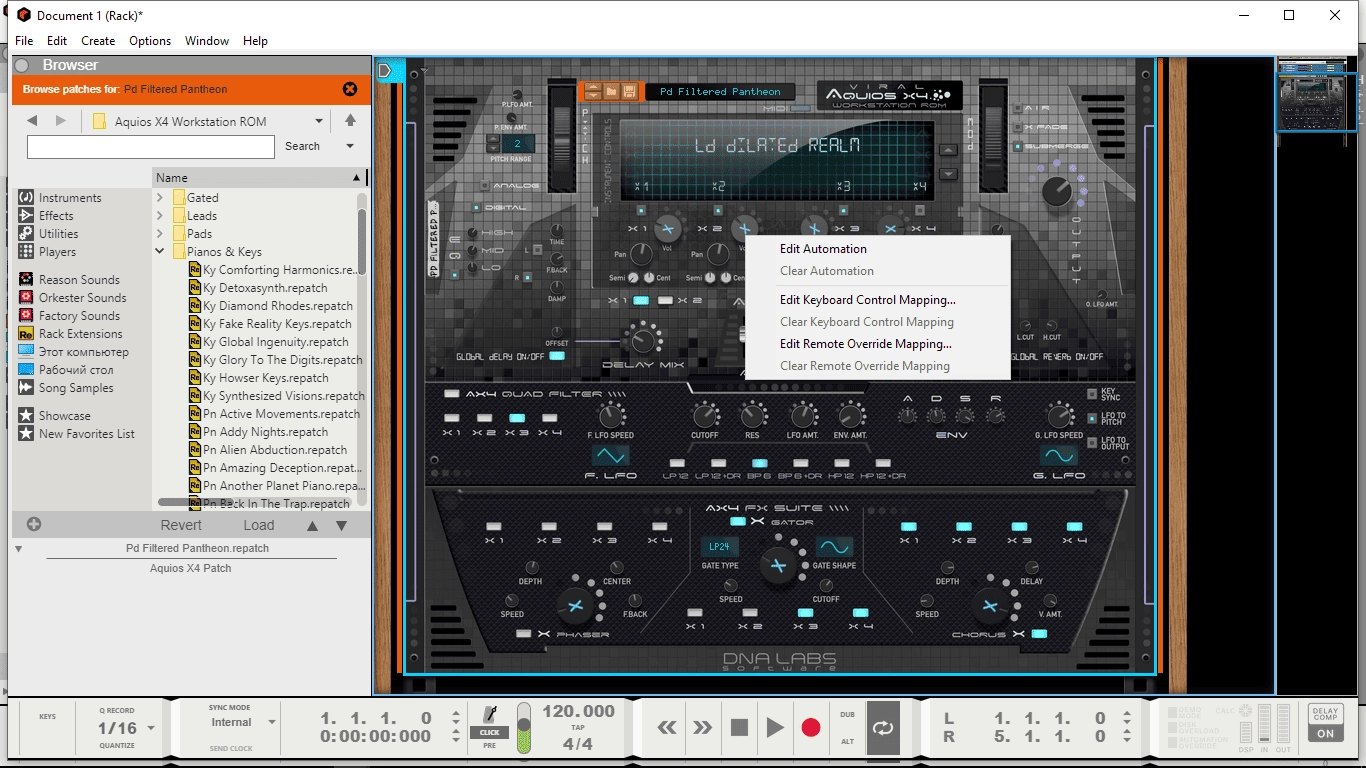Open the Instruments category
This screenshot has height=768, width=1366.
(60, 198)
